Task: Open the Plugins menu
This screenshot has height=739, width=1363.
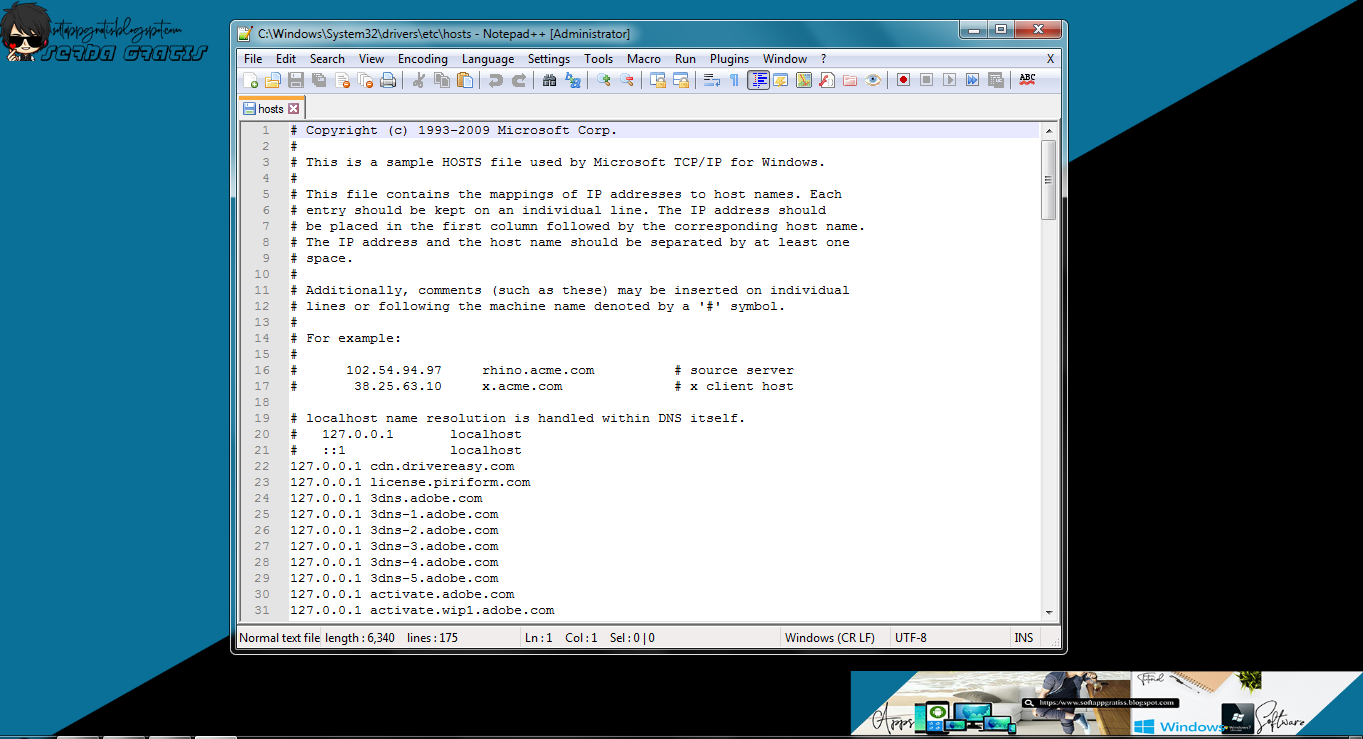Action: click(729, 59)
